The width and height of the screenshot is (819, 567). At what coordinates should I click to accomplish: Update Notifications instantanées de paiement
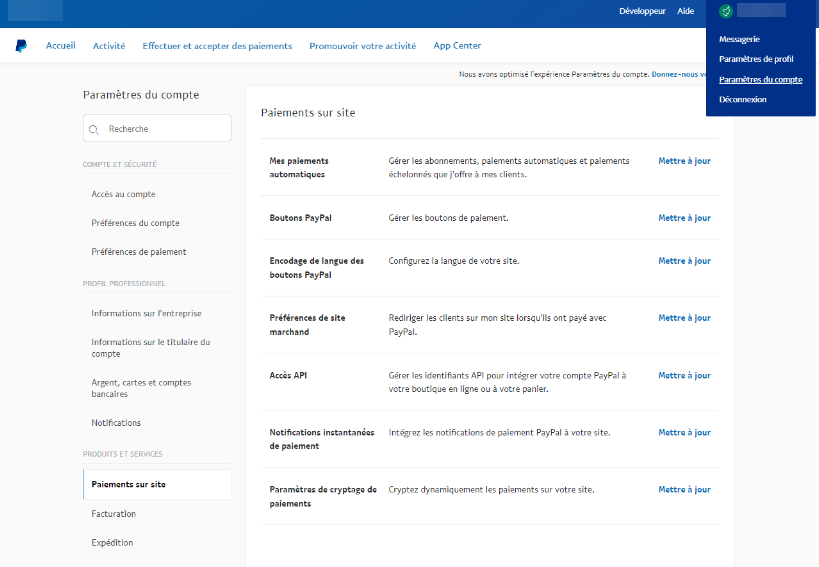[684, 433]
